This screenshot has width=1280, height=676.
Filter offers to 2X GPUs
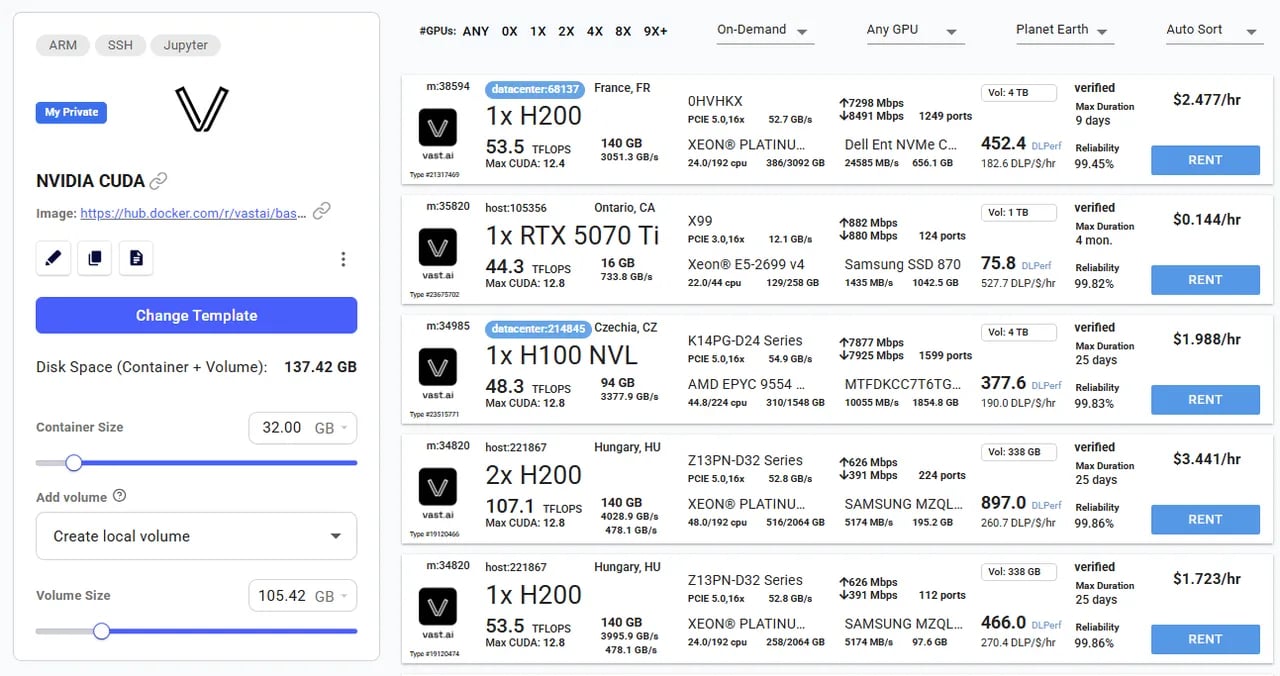click(566, 31)
